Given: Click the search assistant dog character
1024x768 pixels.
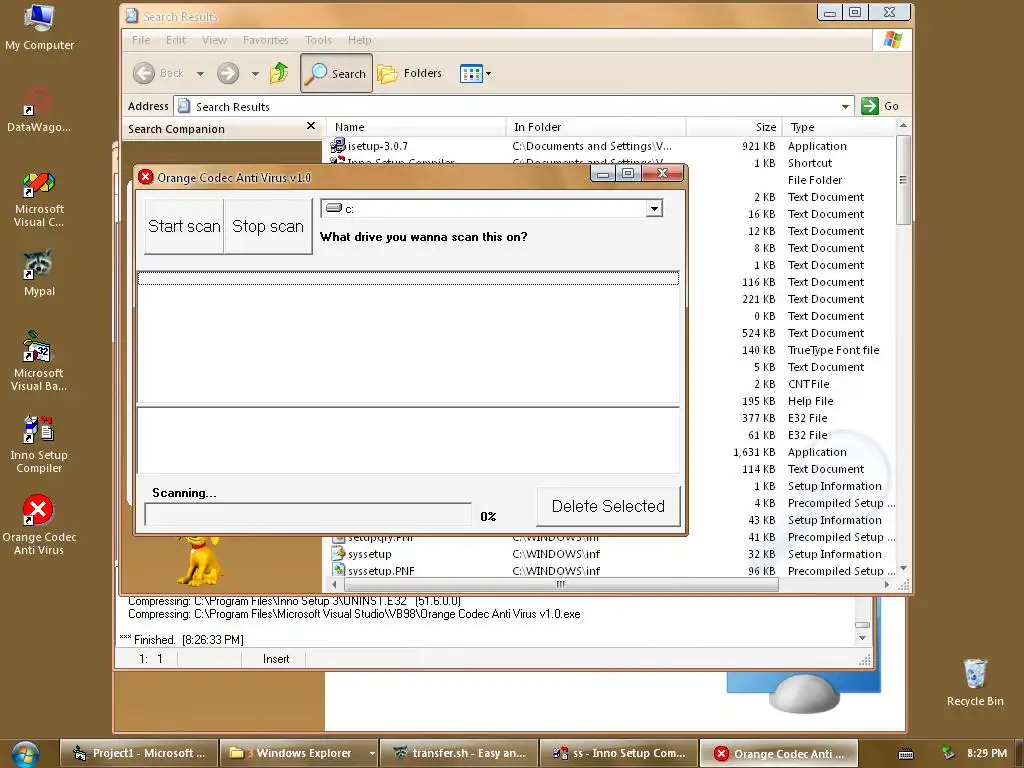Looking at the screenshot, I should 201,560.
